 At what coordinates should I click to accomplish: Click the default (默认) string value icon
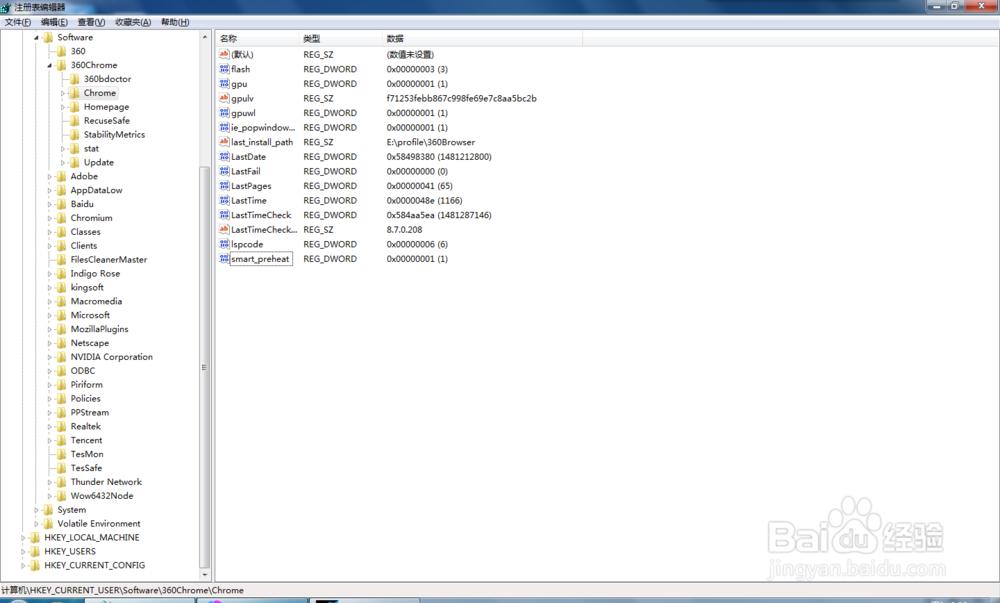[x=224, y=54]
